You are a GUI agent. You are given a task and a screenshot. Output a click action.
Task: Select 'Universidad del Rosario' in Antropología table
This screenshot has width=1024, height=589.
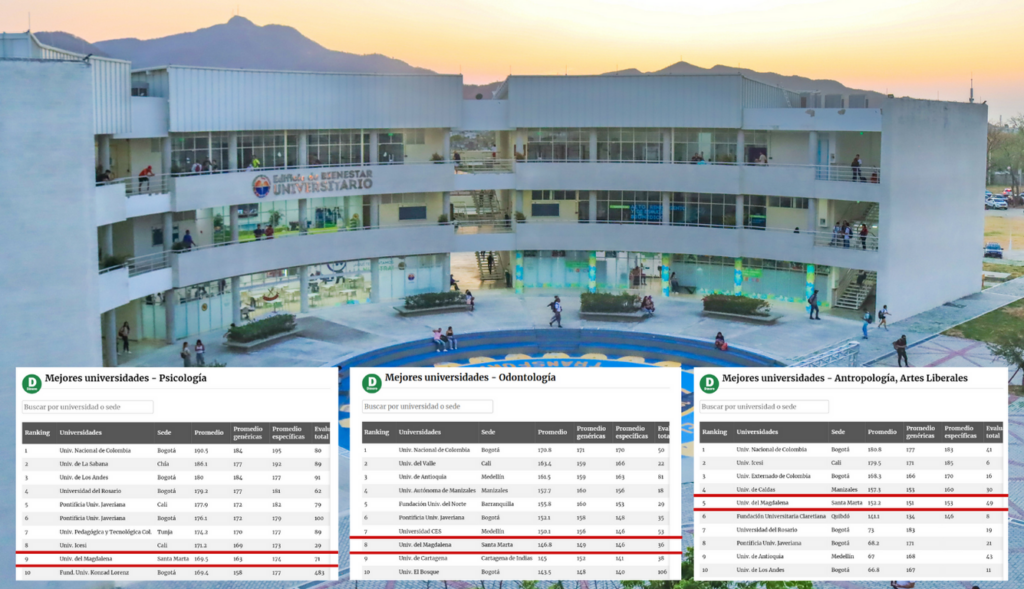click(767, 530)
